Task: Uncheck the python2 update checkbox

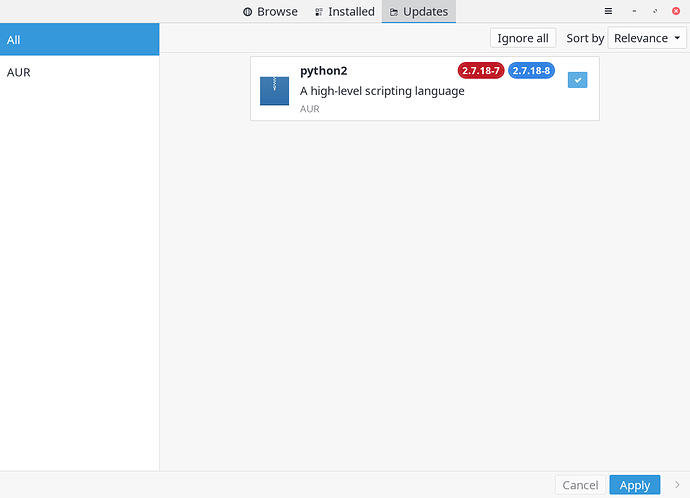Action: coord(577,80)
